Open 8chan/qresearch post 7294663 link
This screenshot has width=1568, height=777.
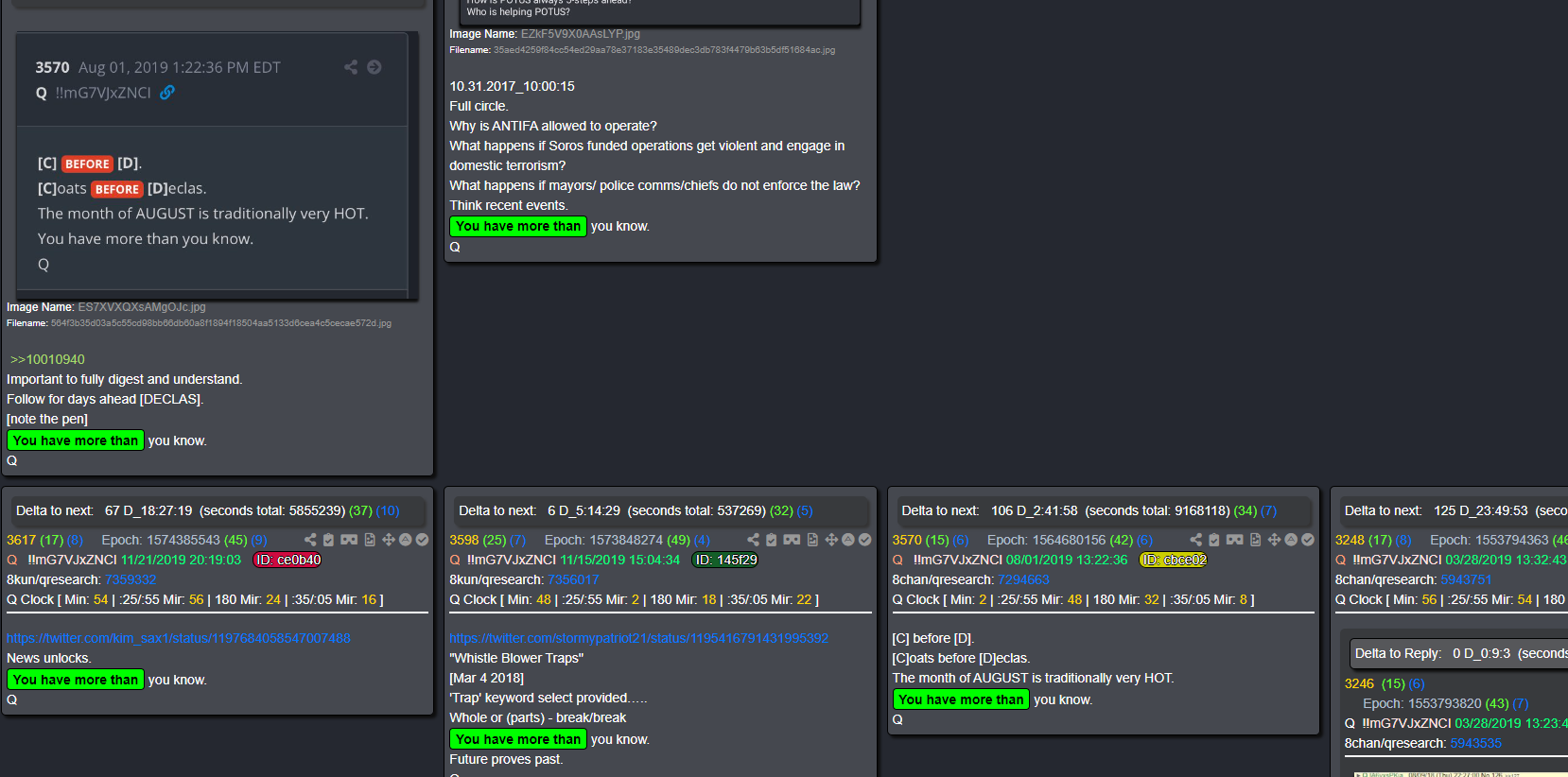[1023, 579]
